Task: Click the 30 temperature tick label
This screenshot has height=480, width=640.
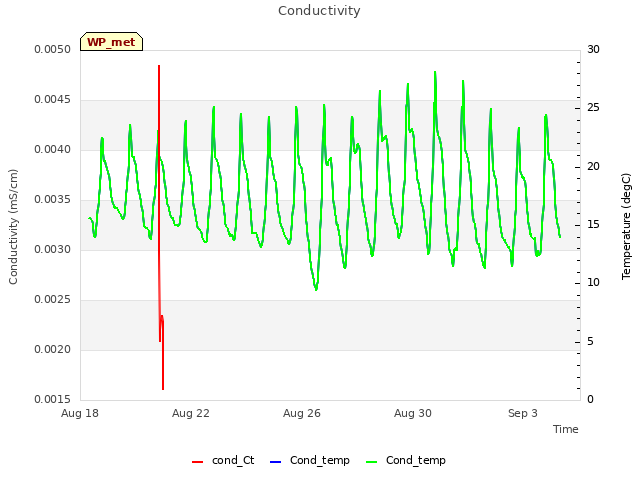Action: (593, 50)
